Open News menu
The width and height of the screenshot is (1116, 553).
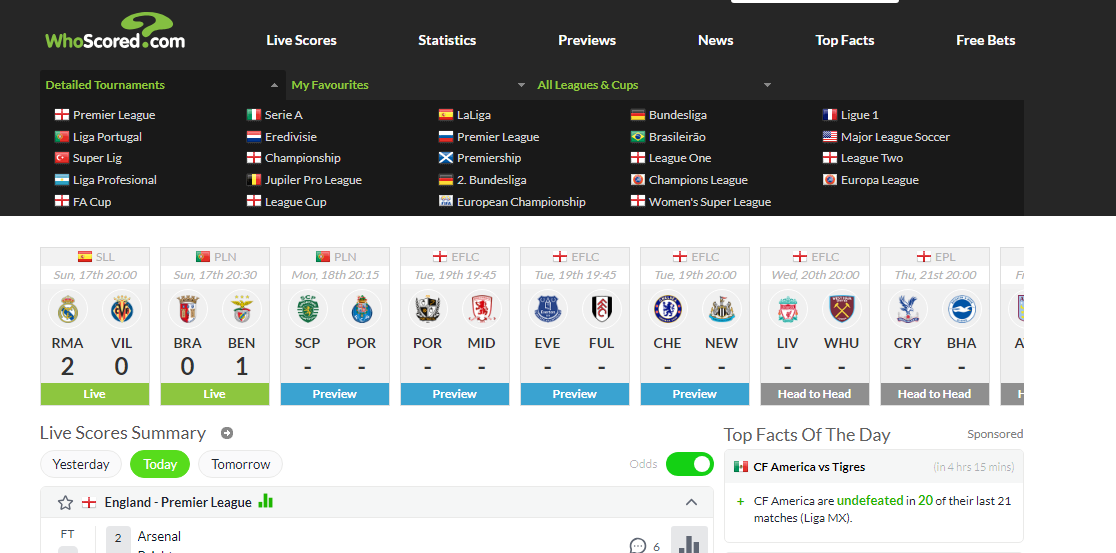pos(715,41)
